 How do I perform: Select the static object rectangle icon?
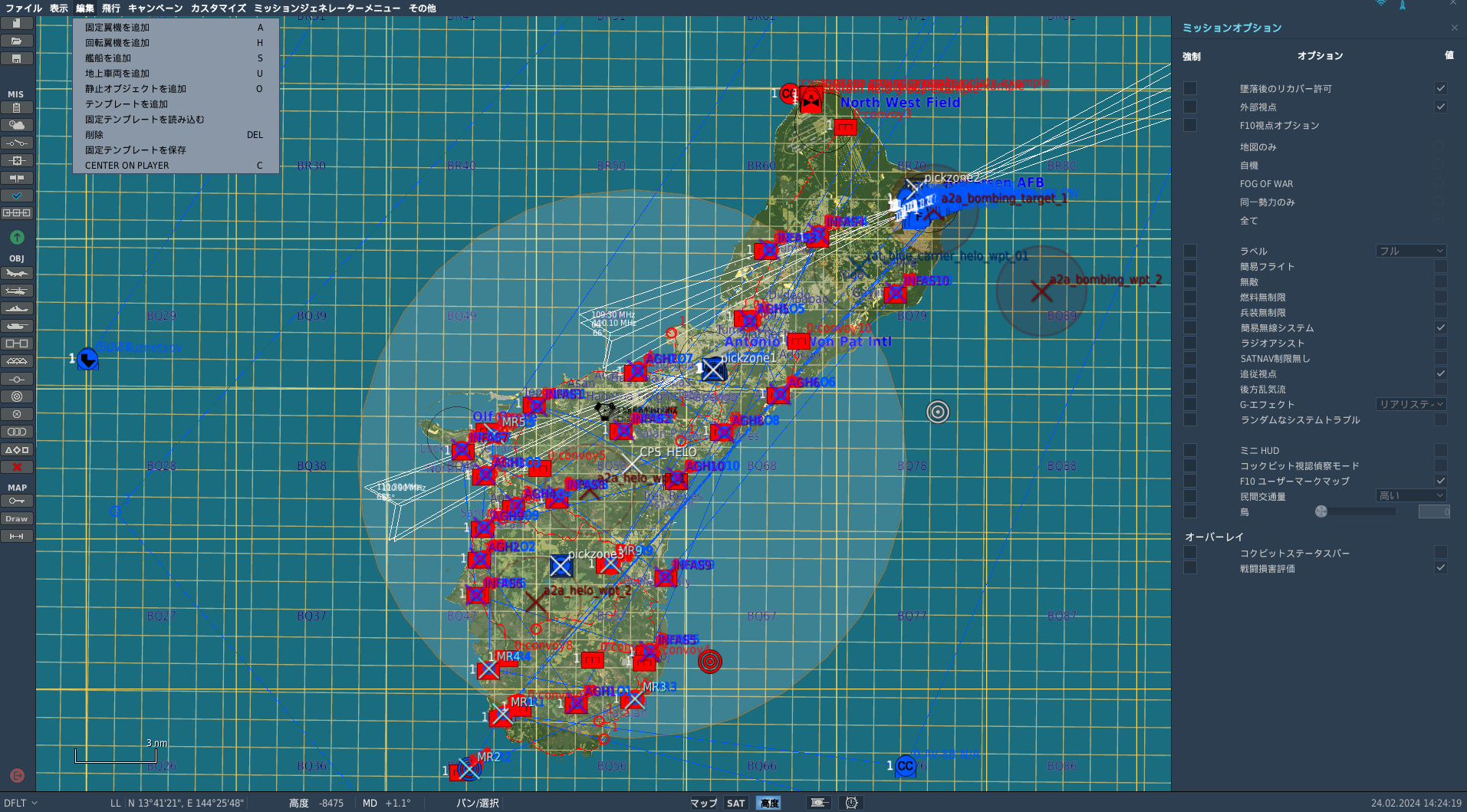(x=17, y=344)
